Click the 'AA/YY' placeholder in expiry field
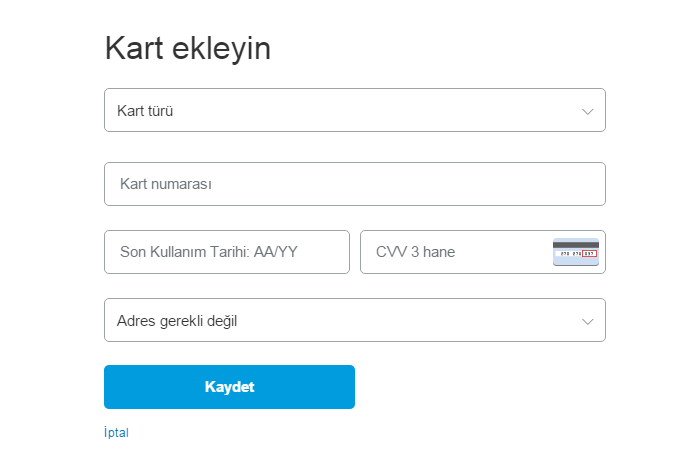 276,252
